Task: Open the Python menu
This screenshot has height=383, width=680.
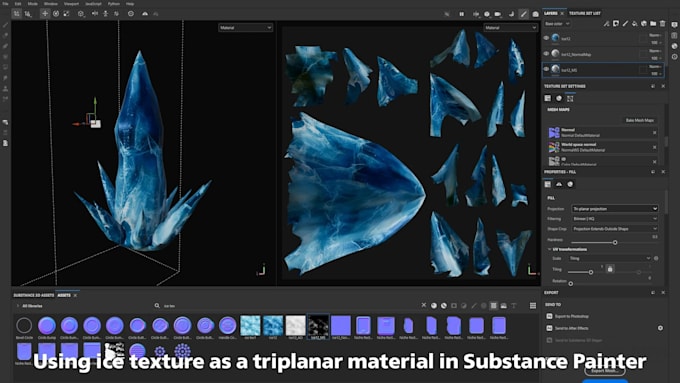Action: point(114,3)
